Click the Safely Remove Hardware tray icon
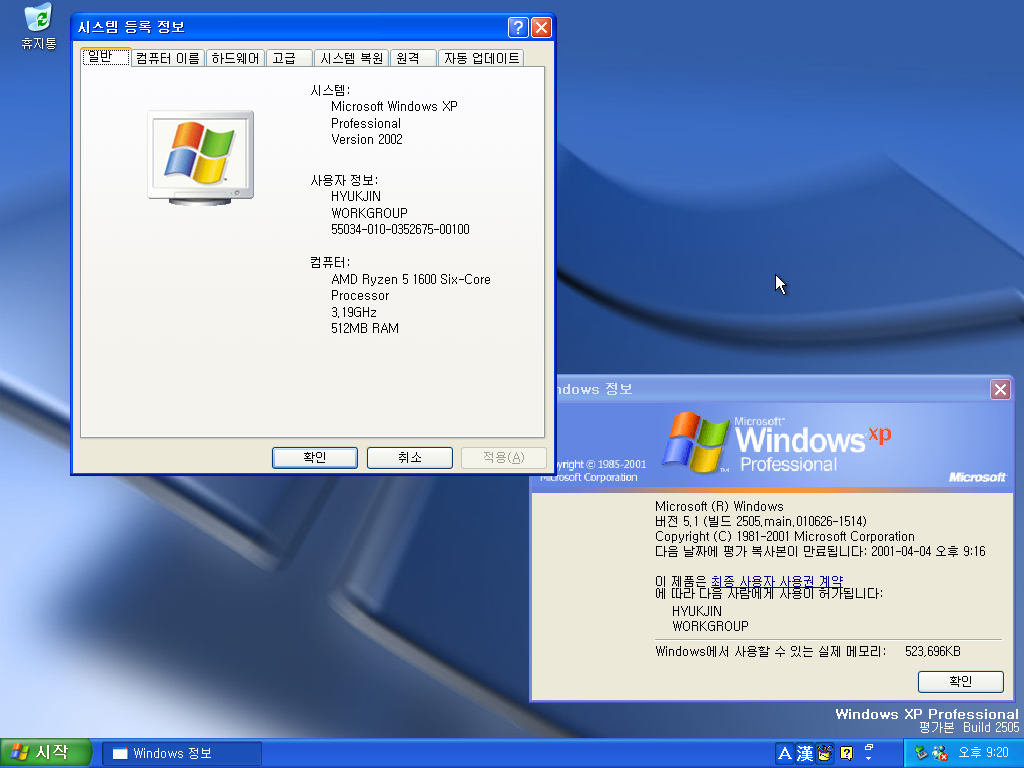Image resolution: width=1024 pixels, height=768 pixels. click(x=921, y=754)
